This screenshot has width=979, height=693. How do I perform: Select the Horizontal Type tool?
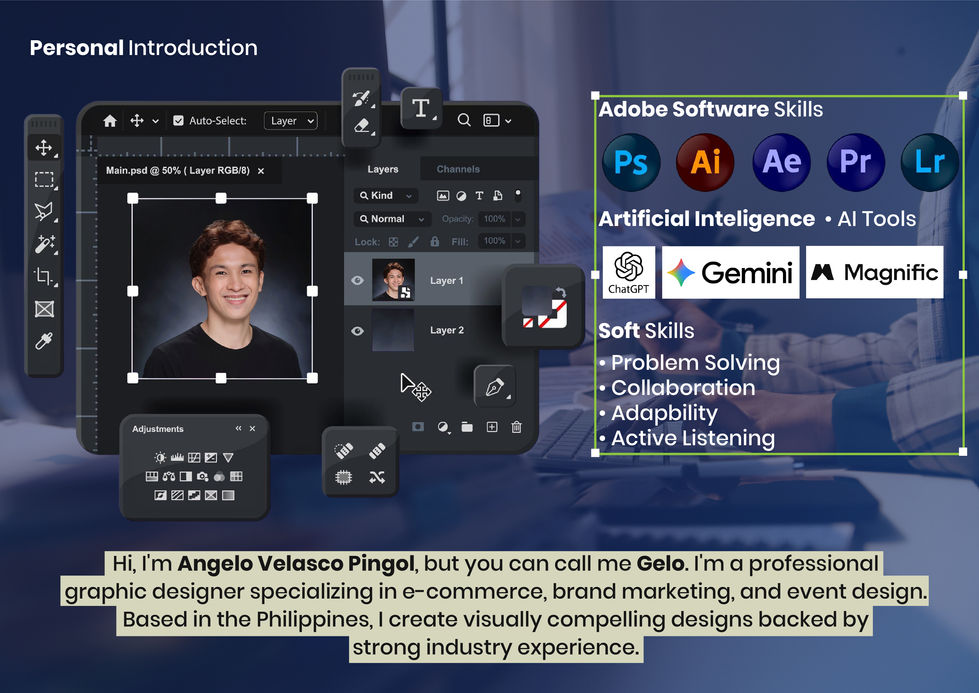click(421, 108)
